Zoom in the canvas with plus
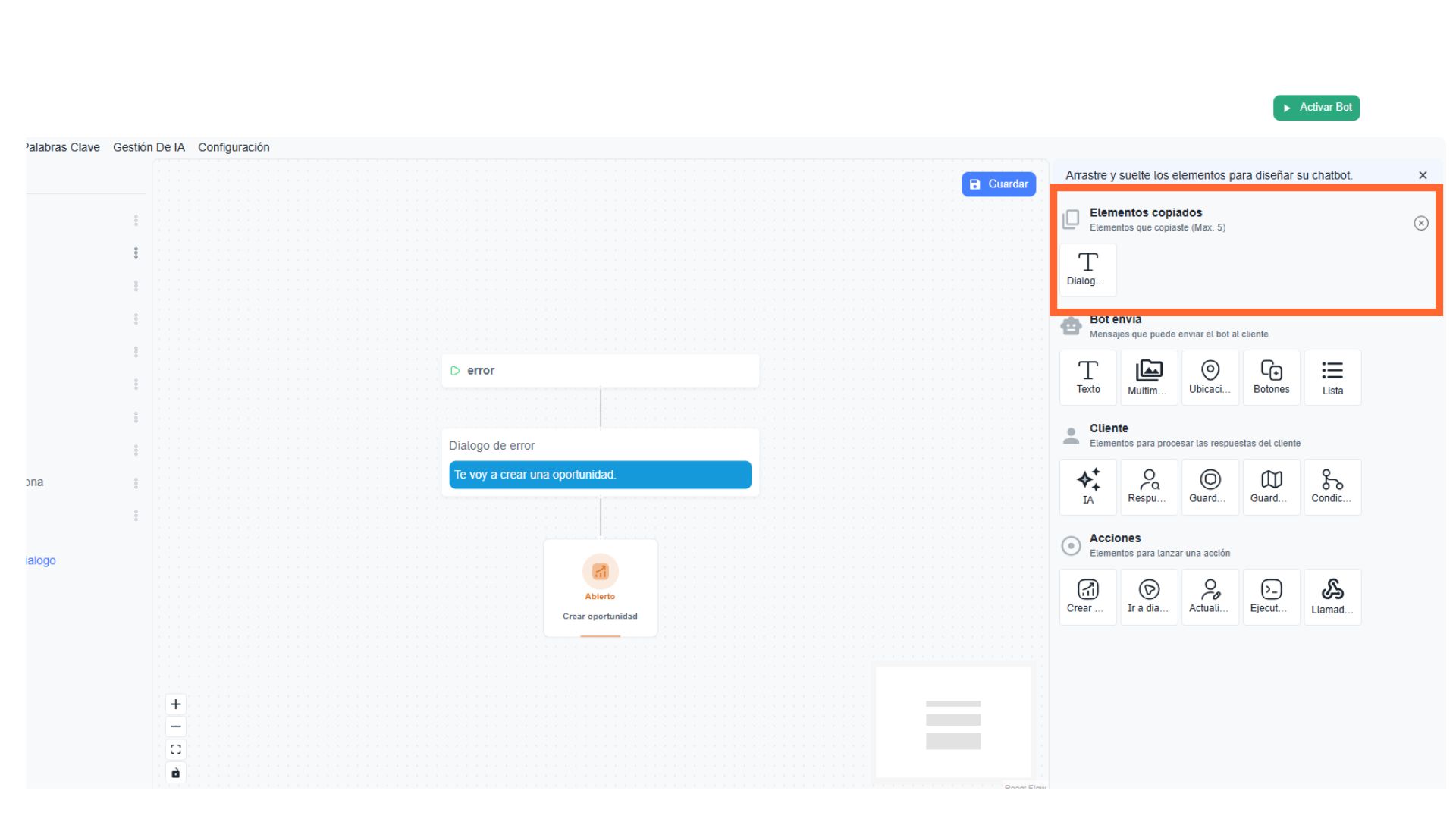The height and width of the screenshot is (819, 1456). click(175, 704)
